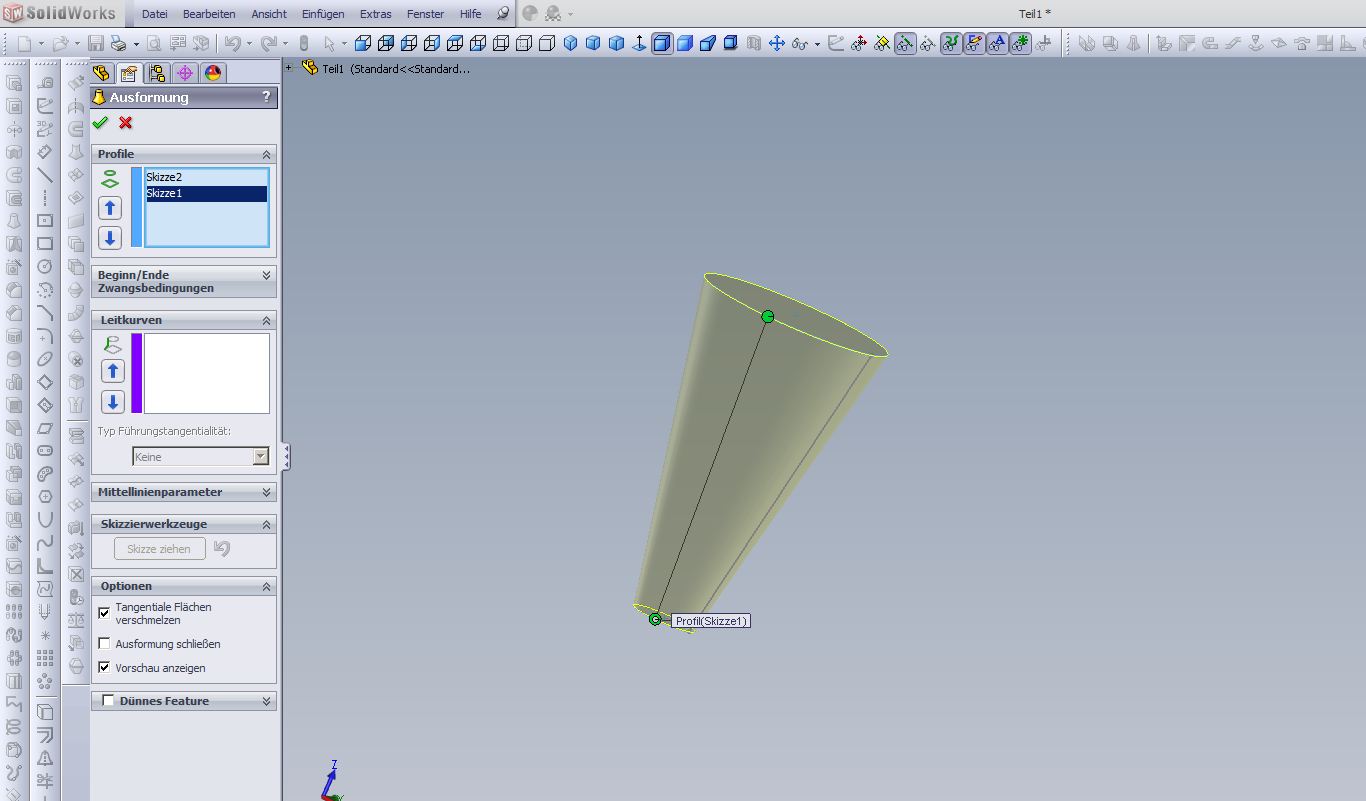This screenshot has width=1366, height=801.
Task: Click the green connector on Skizze1 profile
Action: point(655,619)
